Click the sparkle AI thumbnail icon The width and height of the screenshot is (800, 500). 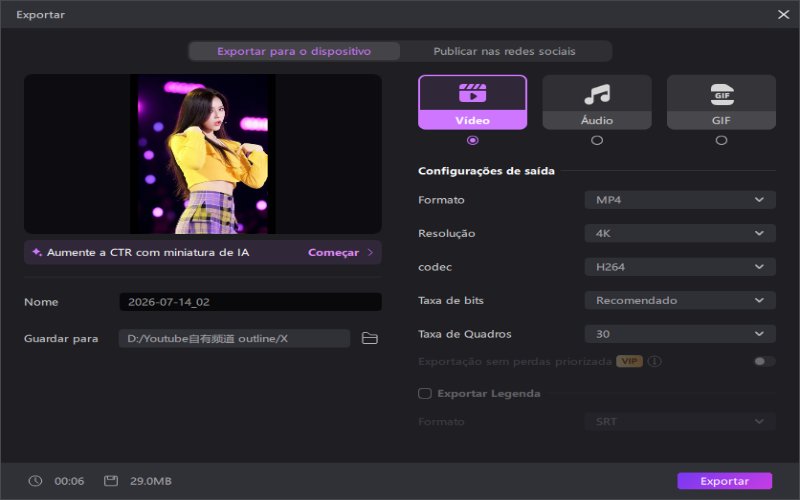pos(37,252)
